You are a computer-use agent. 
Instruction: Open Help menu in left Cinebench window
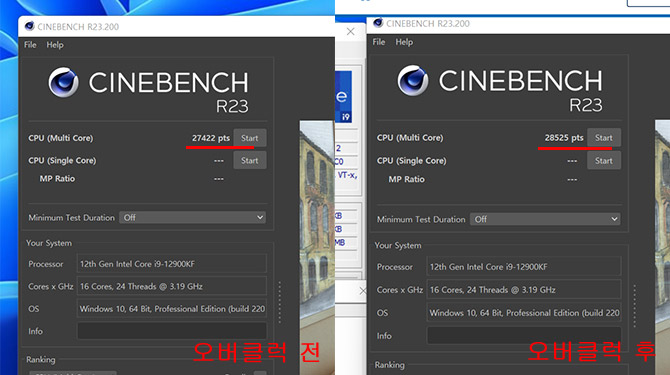(x=55, y=45)
